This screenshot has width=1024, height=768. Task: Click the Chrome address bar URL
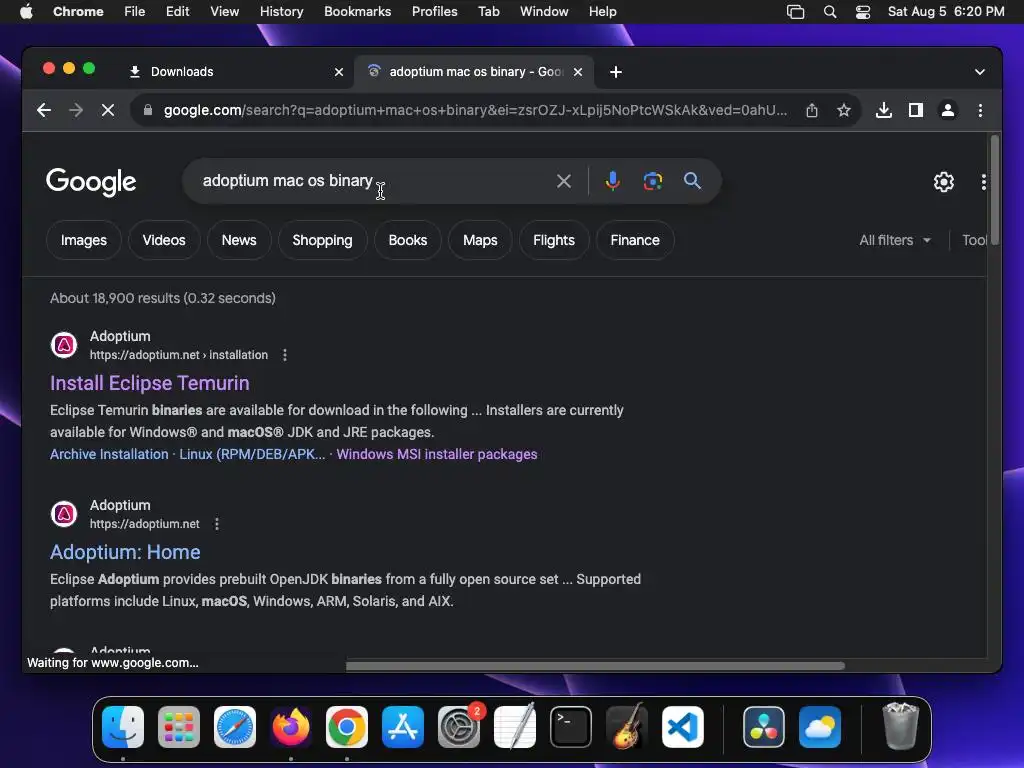tap(475, 110)
